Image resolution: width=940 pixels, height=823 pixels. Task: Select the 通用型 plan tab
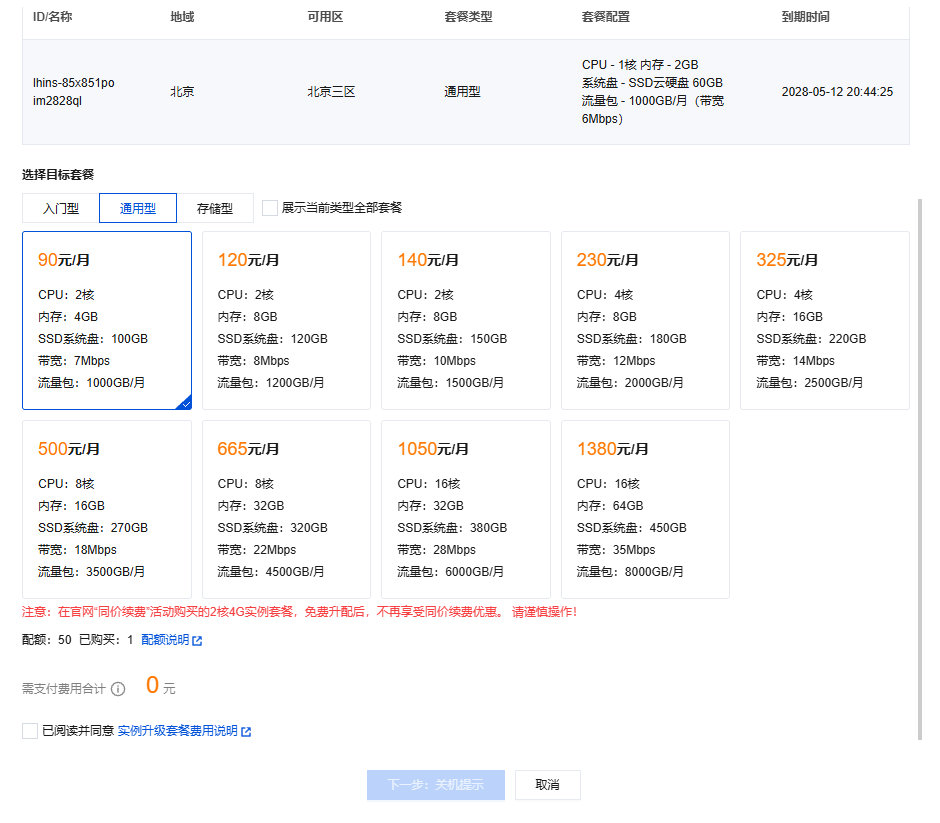tap(138, 208)
